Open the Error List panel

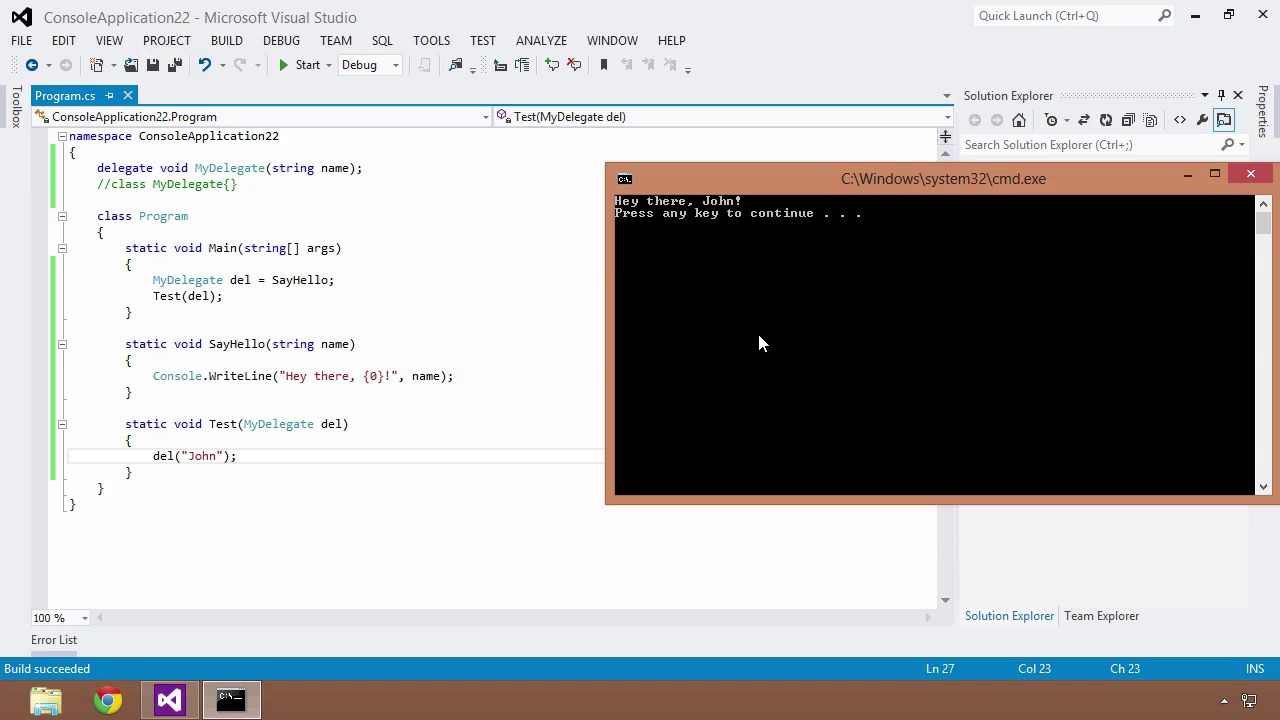(54, 640)
